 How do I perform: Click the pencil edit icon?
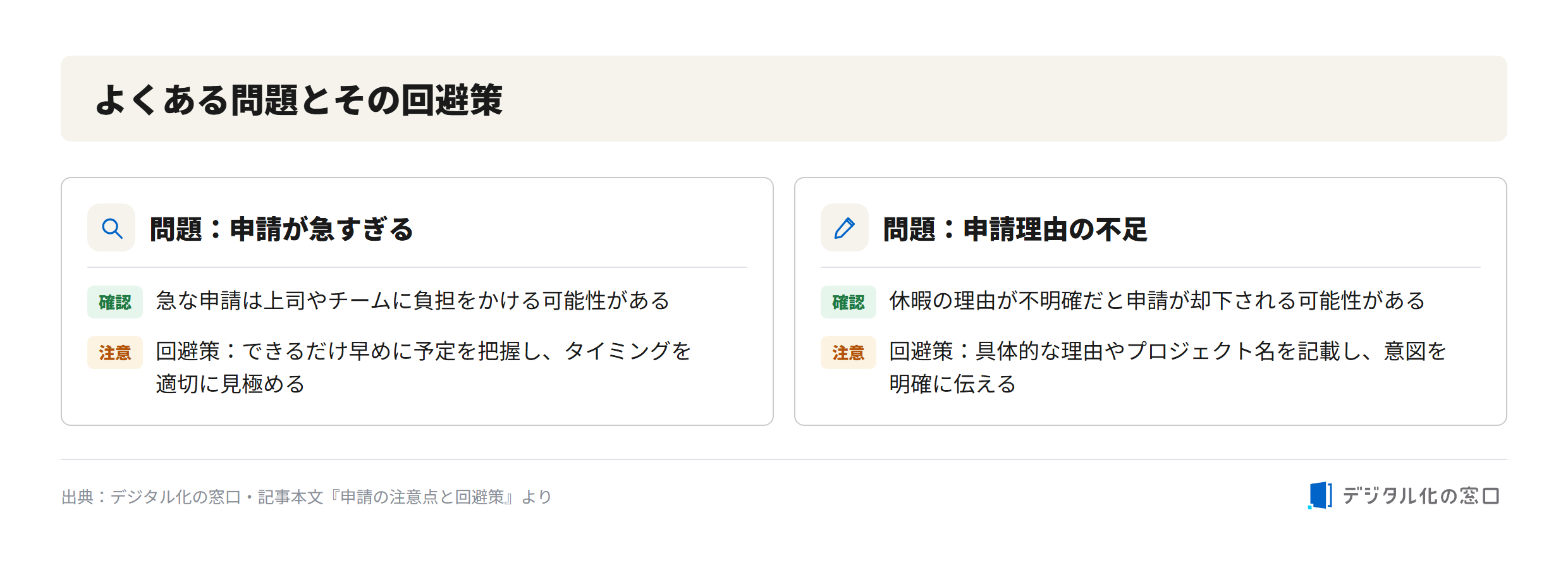[x=845, y=228]
